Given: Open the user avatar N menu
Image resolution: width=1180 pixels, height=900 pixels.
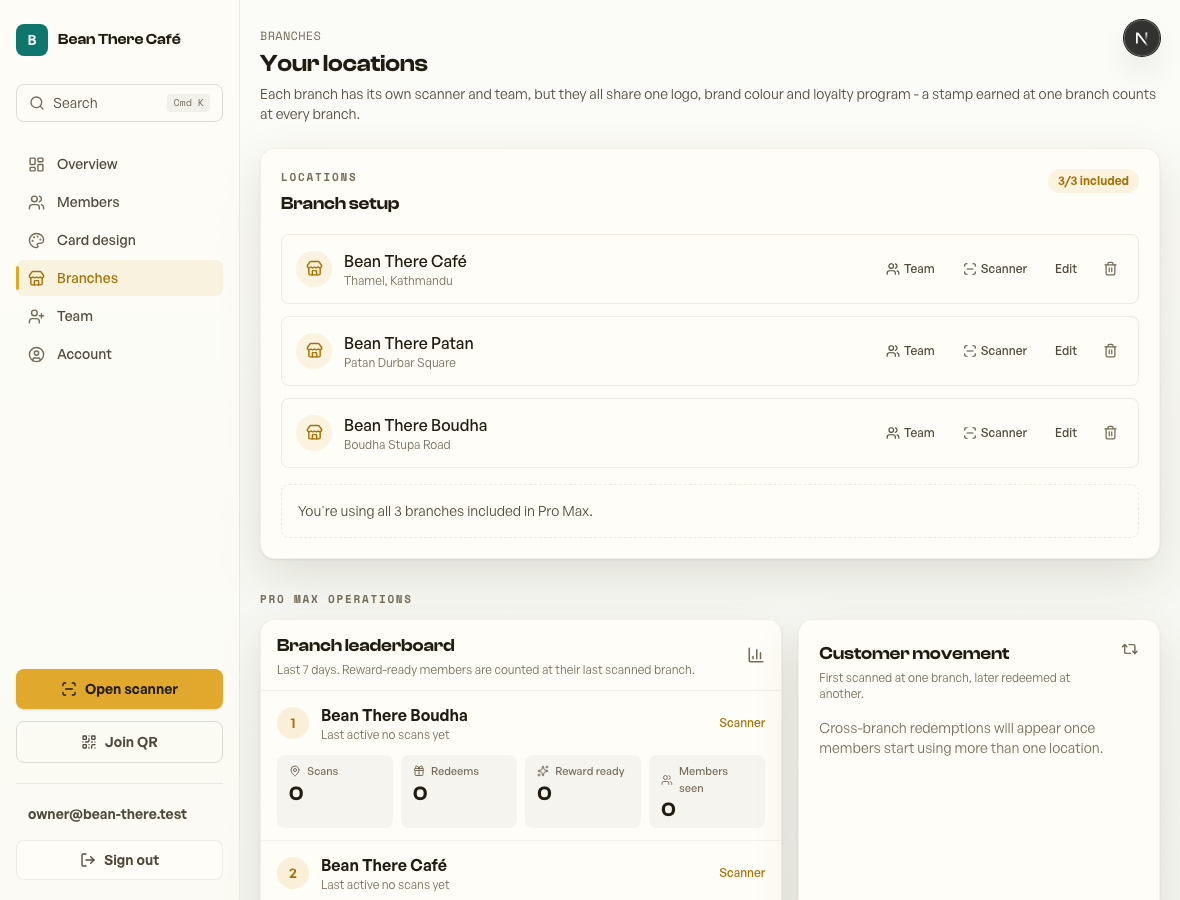Looking at the screenshot, I should point(1141,38).
